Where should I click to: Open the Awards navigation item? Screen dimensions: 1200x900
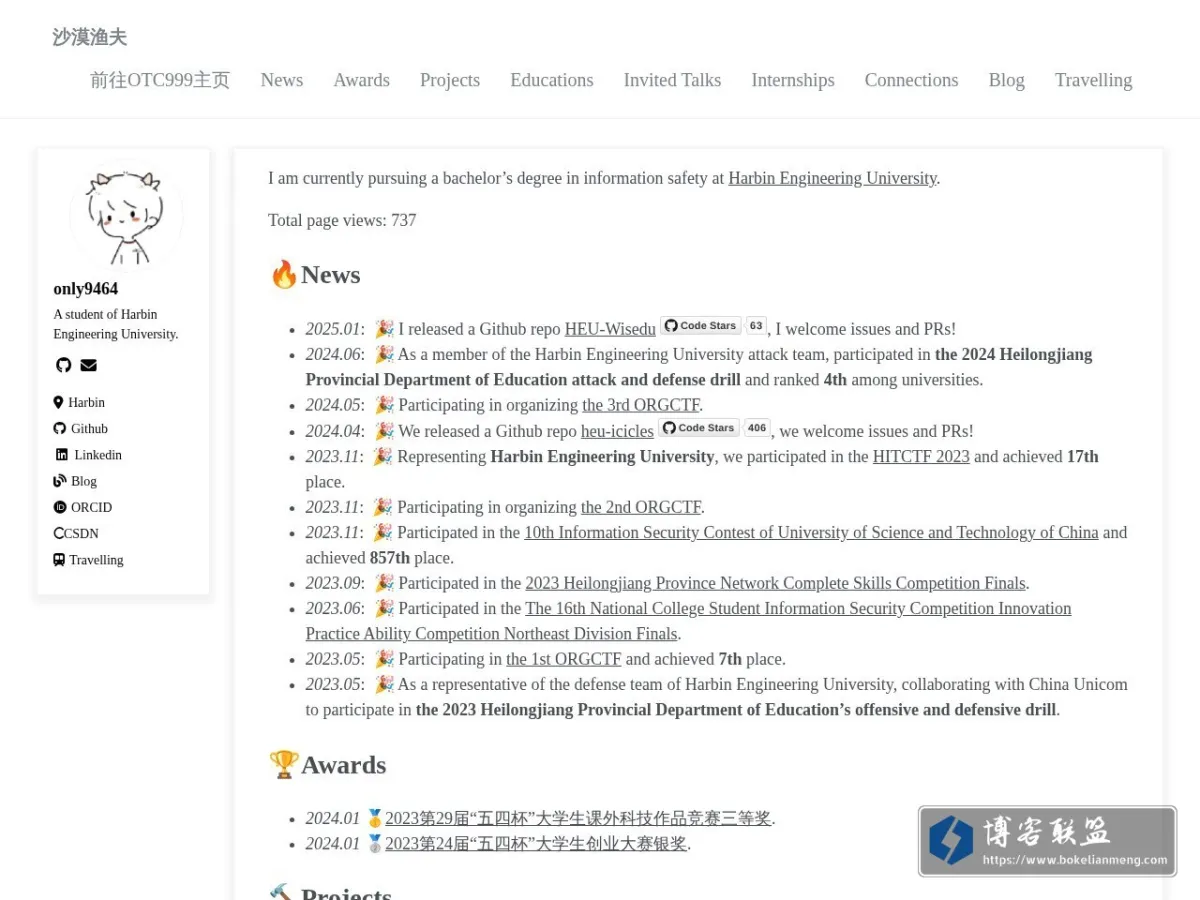(x=361, y=80)
